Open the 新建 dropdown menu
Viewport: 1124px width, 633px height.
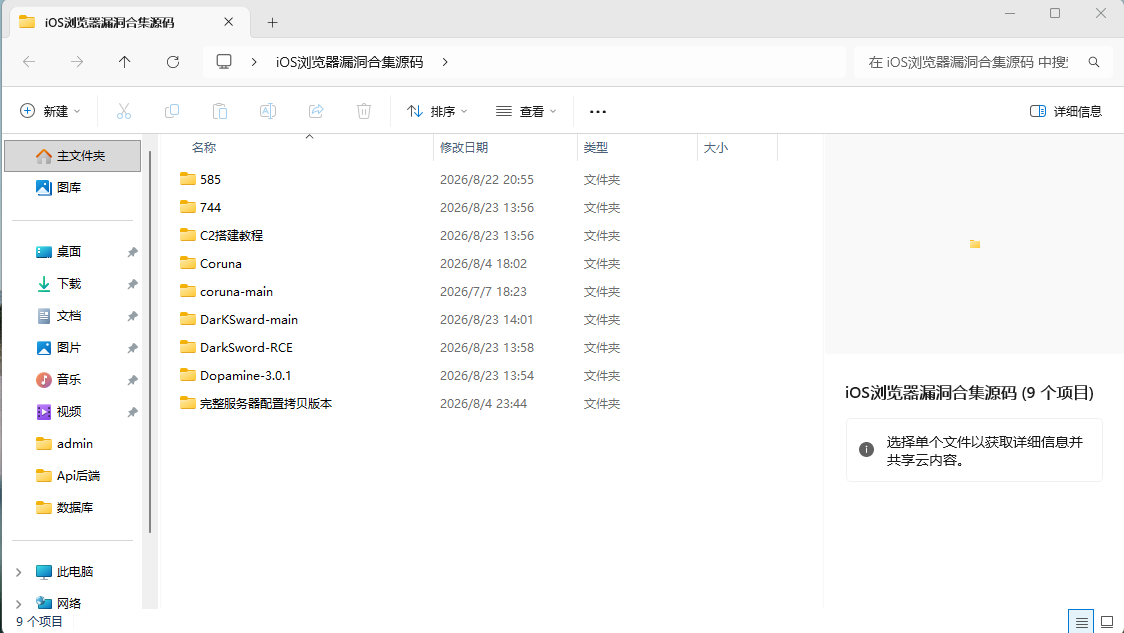pos(50,111)
